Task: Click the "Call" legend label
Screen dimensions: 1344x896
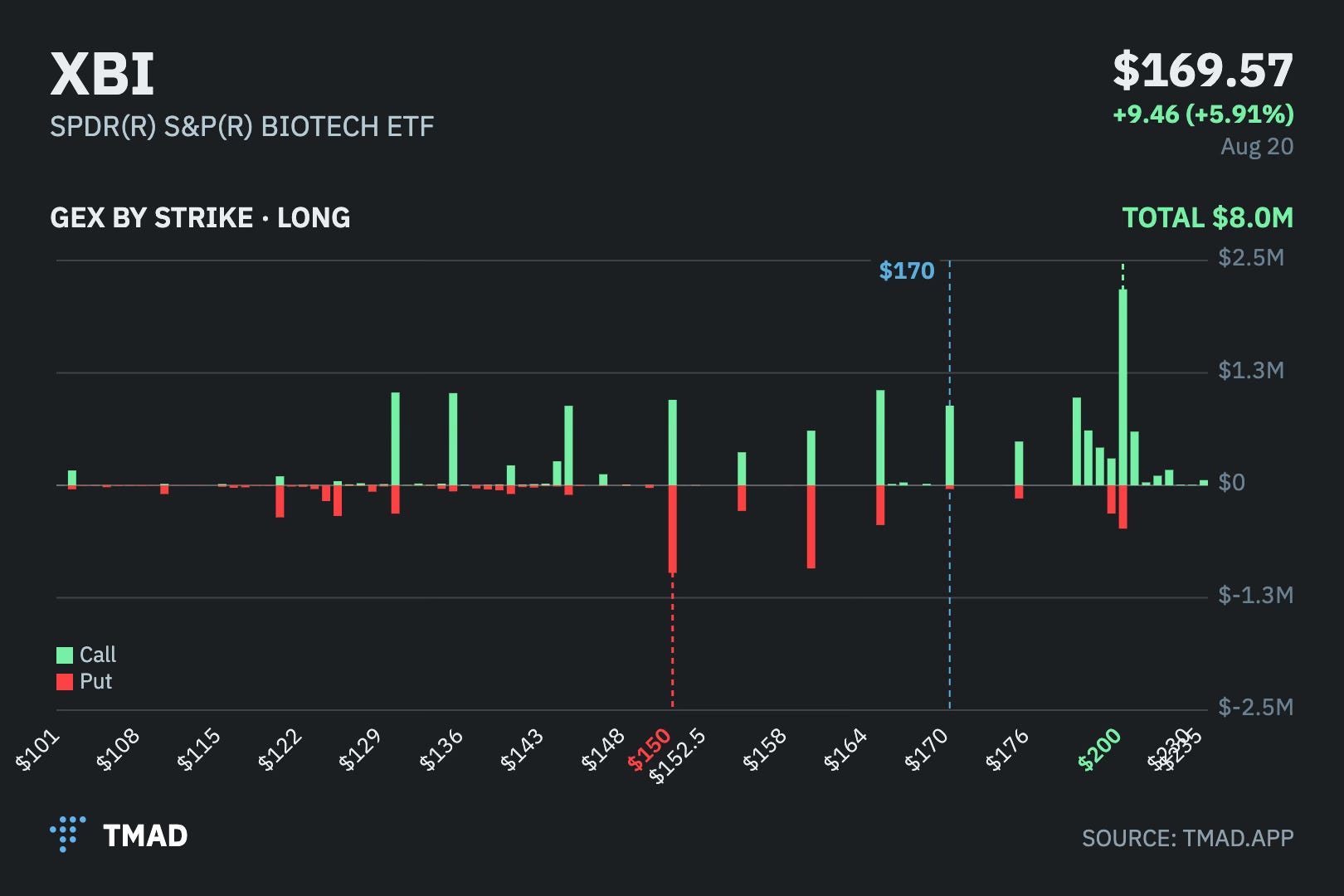Action: point(98,655)
